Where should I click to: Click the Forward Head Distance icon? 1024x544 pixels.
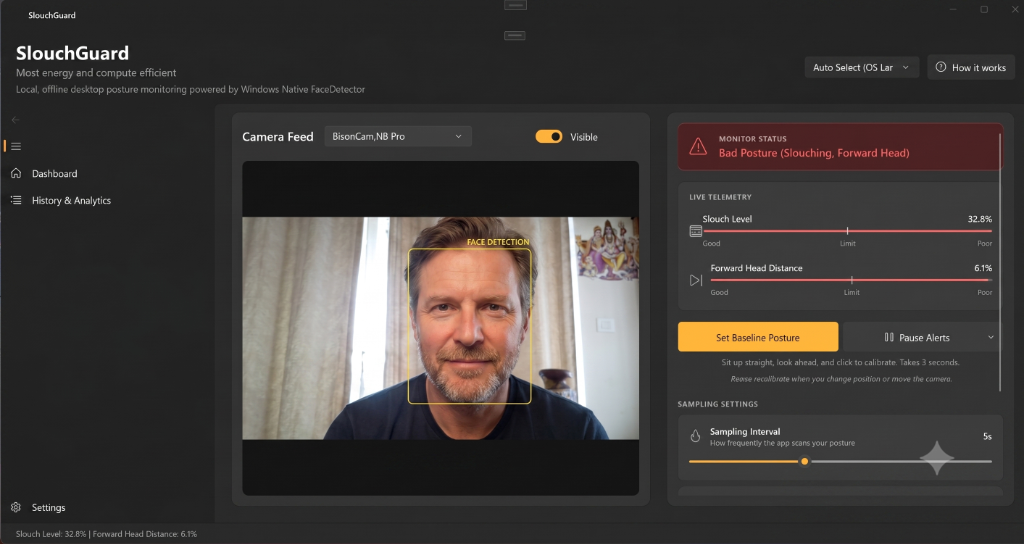point(696,280)
